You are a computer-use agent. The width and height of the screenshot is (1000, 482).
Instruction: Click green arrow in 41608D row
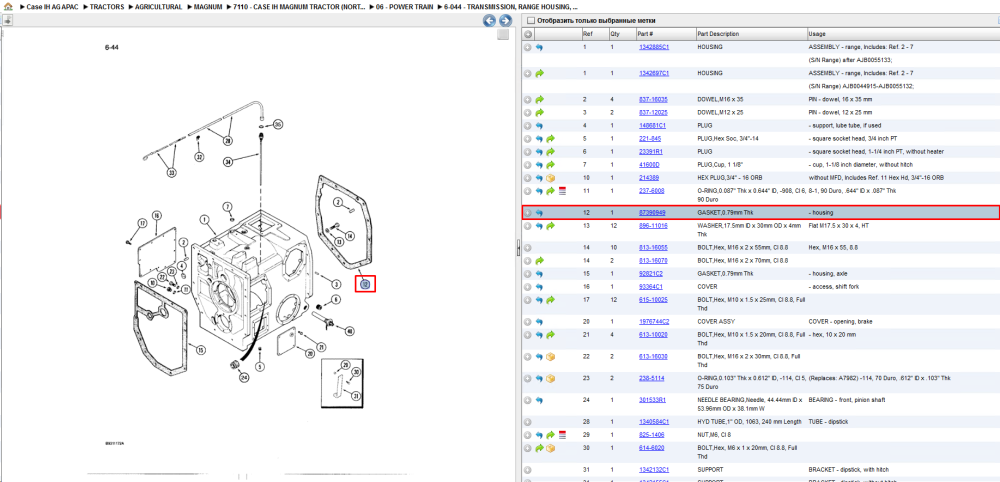click(x=550, y=164)
